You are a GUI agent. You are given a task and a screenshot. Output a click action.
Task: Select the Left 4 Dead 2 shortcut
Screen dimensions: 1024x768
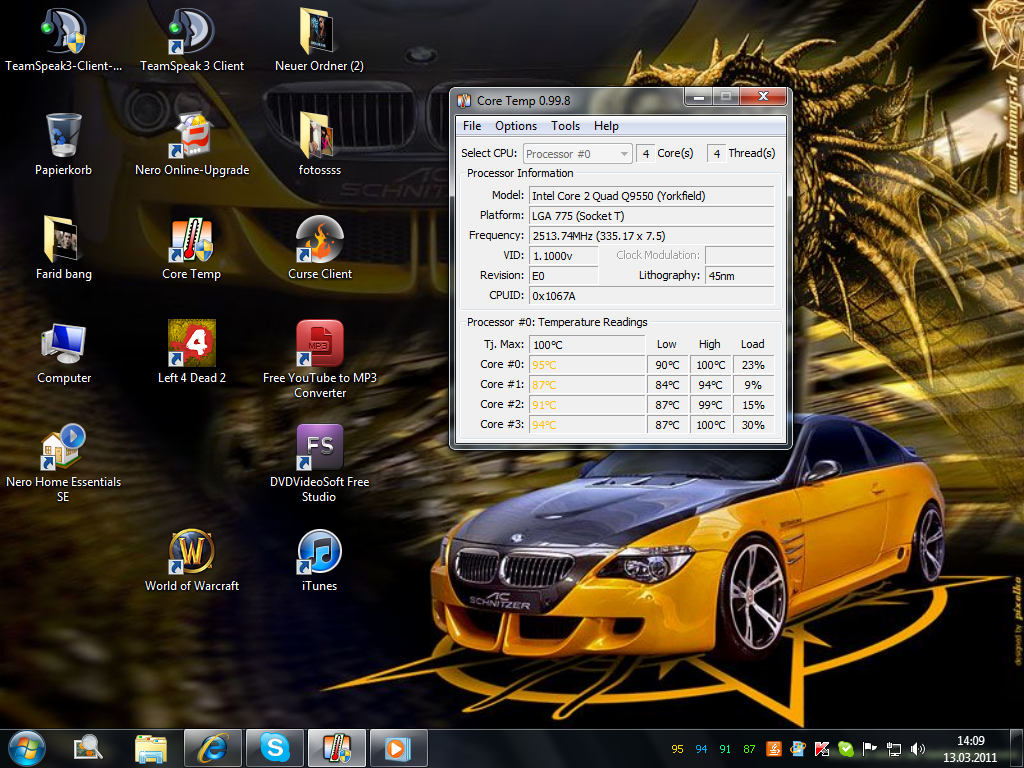192,351
